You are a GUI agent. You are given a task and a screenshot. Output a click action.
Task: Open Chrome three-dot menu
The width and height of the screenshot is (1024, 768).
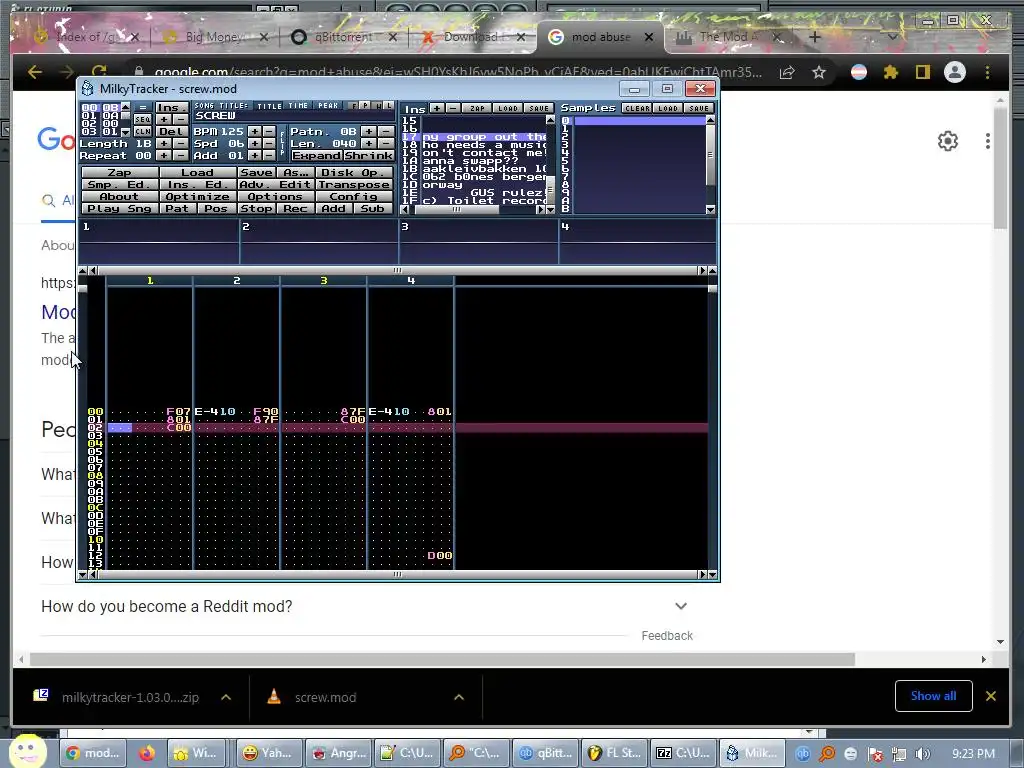pos(987,72)
